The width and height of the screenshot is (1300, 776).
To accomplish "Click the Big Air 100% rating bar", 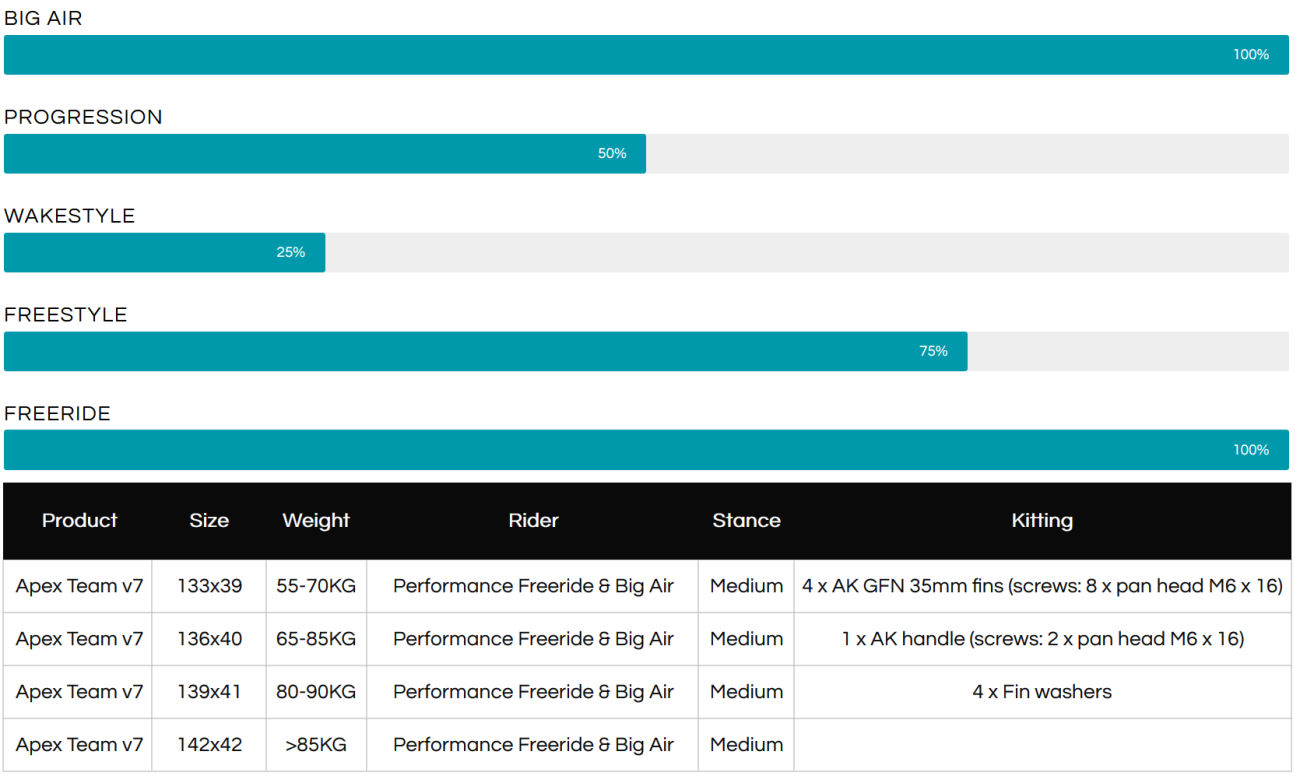I will pos(646,55).
